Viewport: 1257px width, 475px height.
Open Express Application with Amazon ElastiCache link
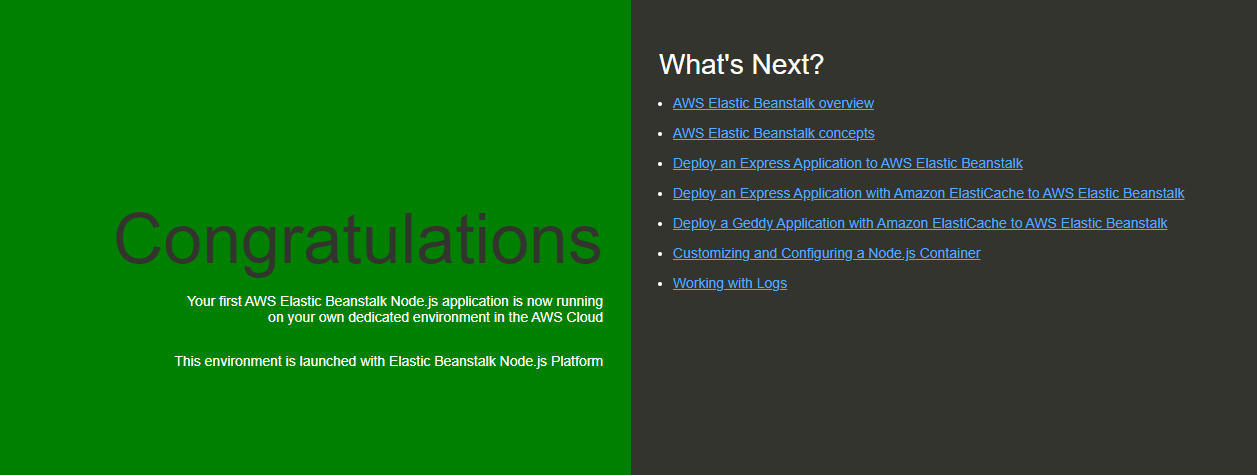coord(928,193)
